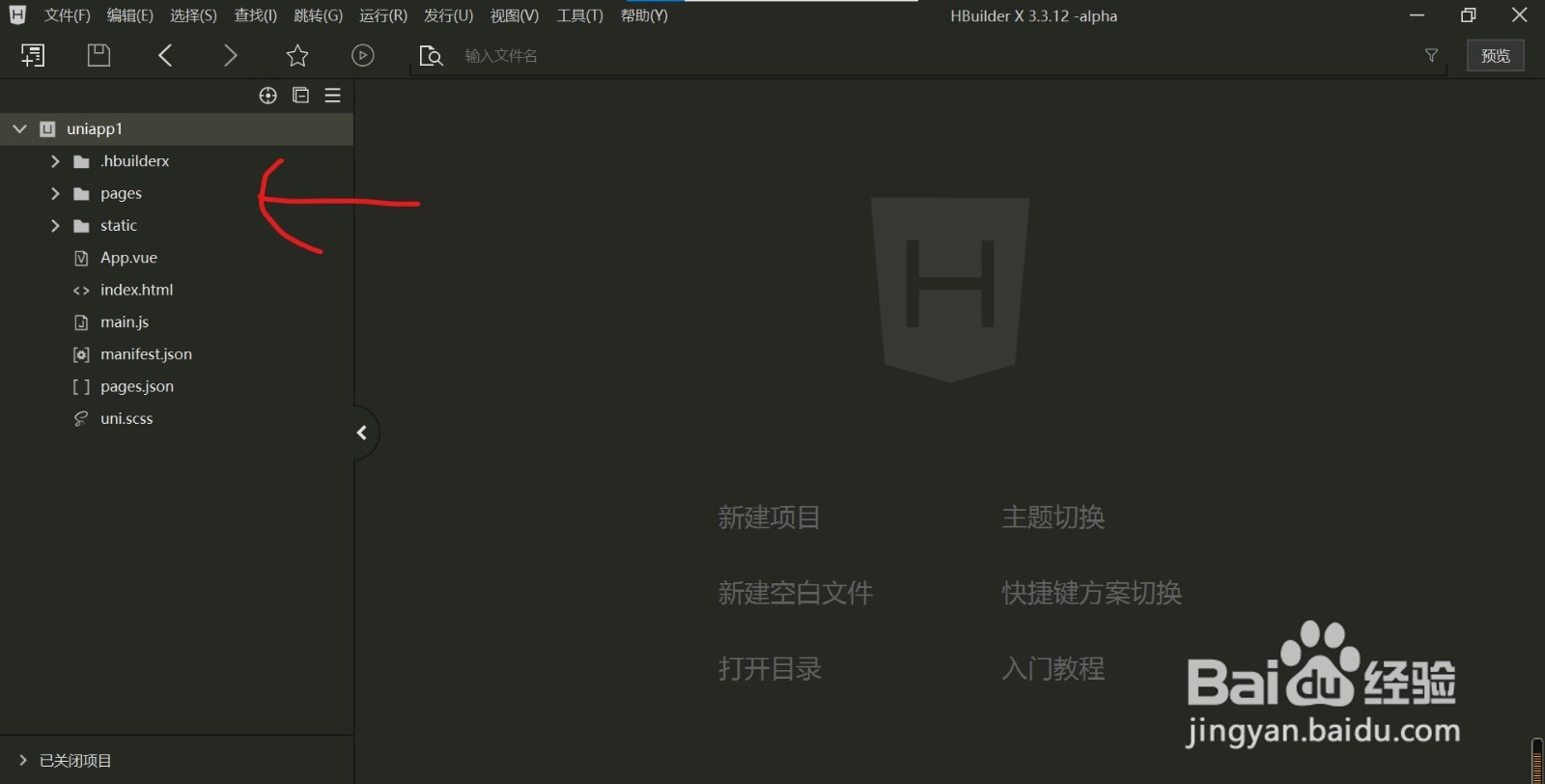Click the uniapp1 project icon
1545x784 pixels.
pos(47,129)
